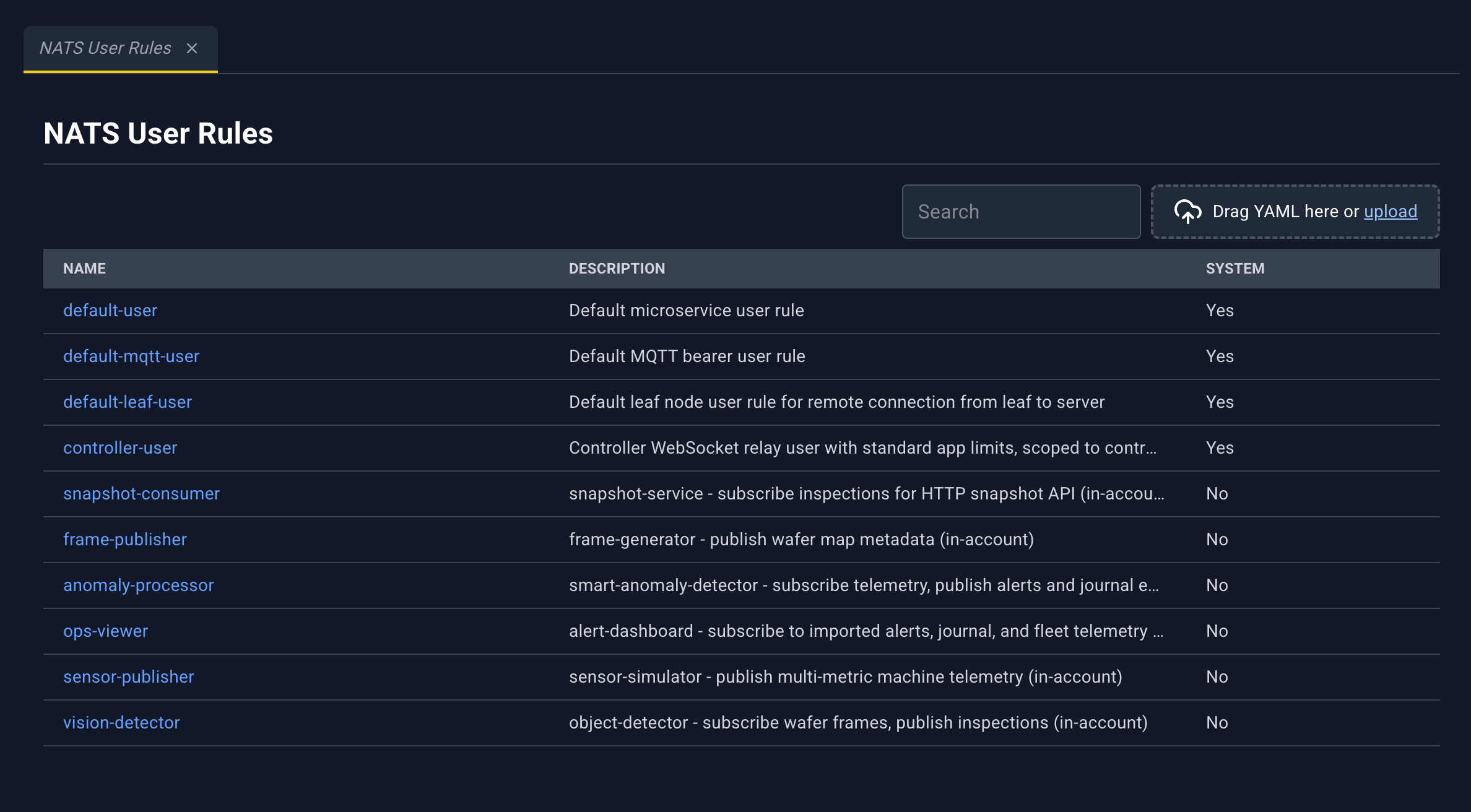Open the frame-publisher rule
The width and height of the screenshot is (1471, 812).
[x=125, y=540]
